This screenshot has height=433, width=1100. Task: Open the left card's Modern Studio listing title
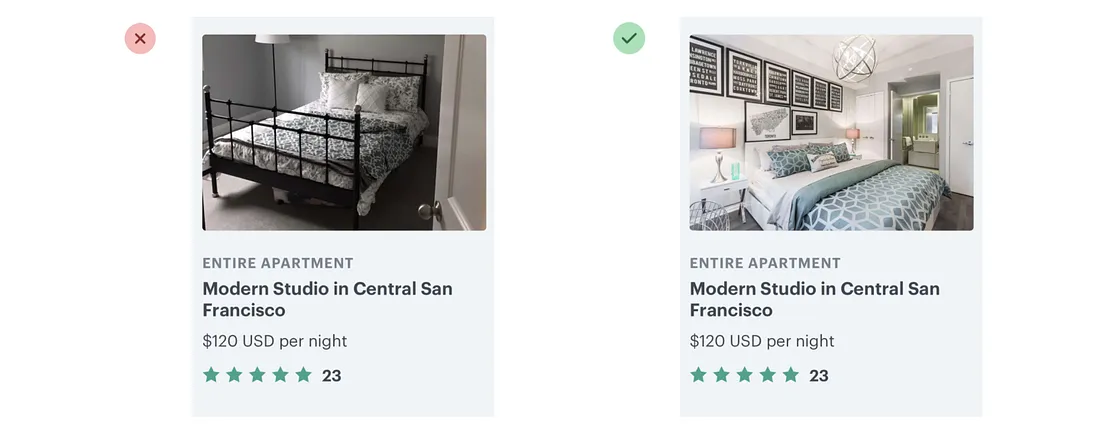(327, 299)
